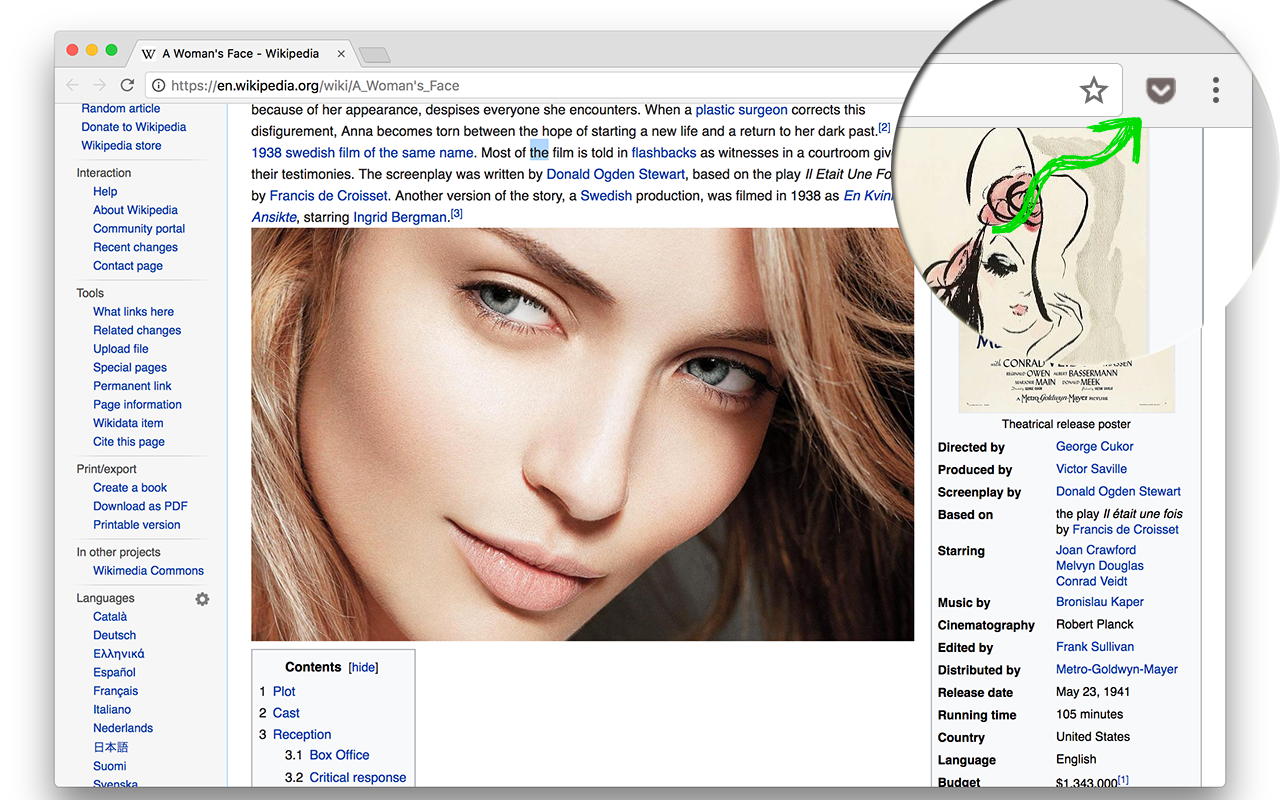Open Metro-Goldwyn-Mayer distributor link
The image size is (1280, 800).
(x=1117, y=669)
